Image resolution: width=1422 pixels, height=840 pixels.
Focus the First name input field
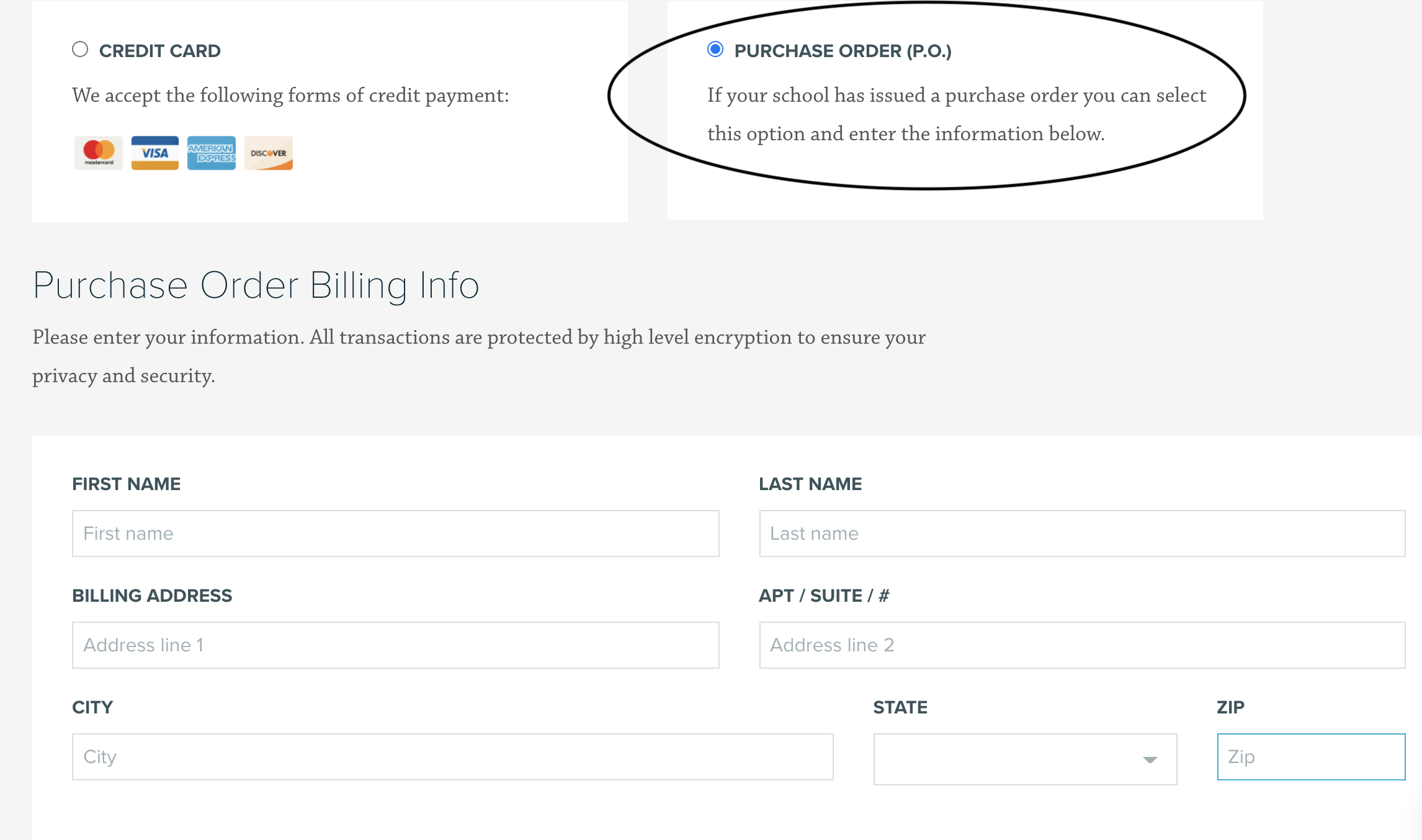[x=396, y=534]
